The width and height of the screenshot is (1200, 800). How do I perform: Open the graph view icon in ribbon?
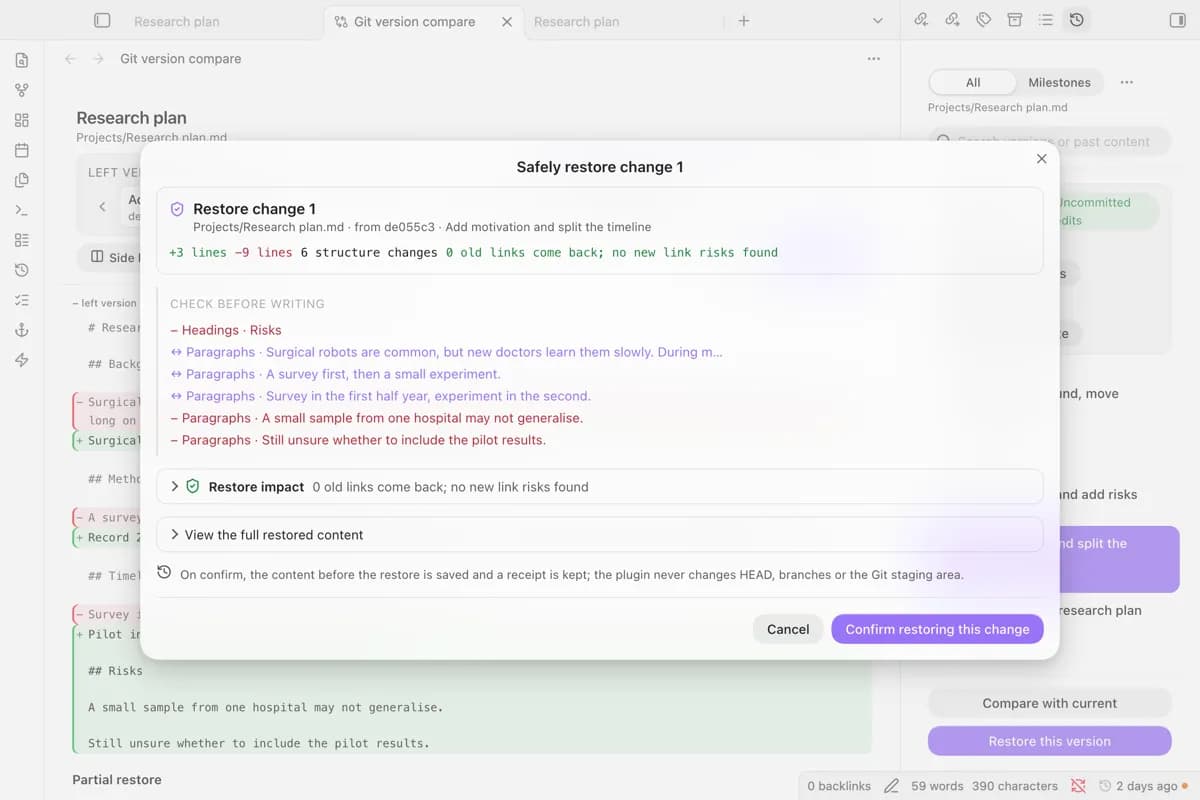[22, 90]
